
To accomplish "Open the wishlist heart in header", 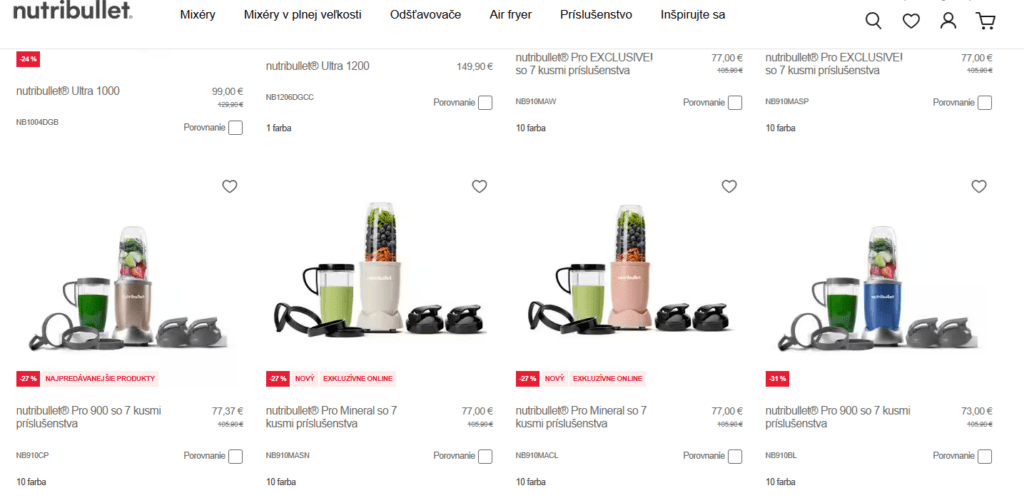I will pos(911,22).
